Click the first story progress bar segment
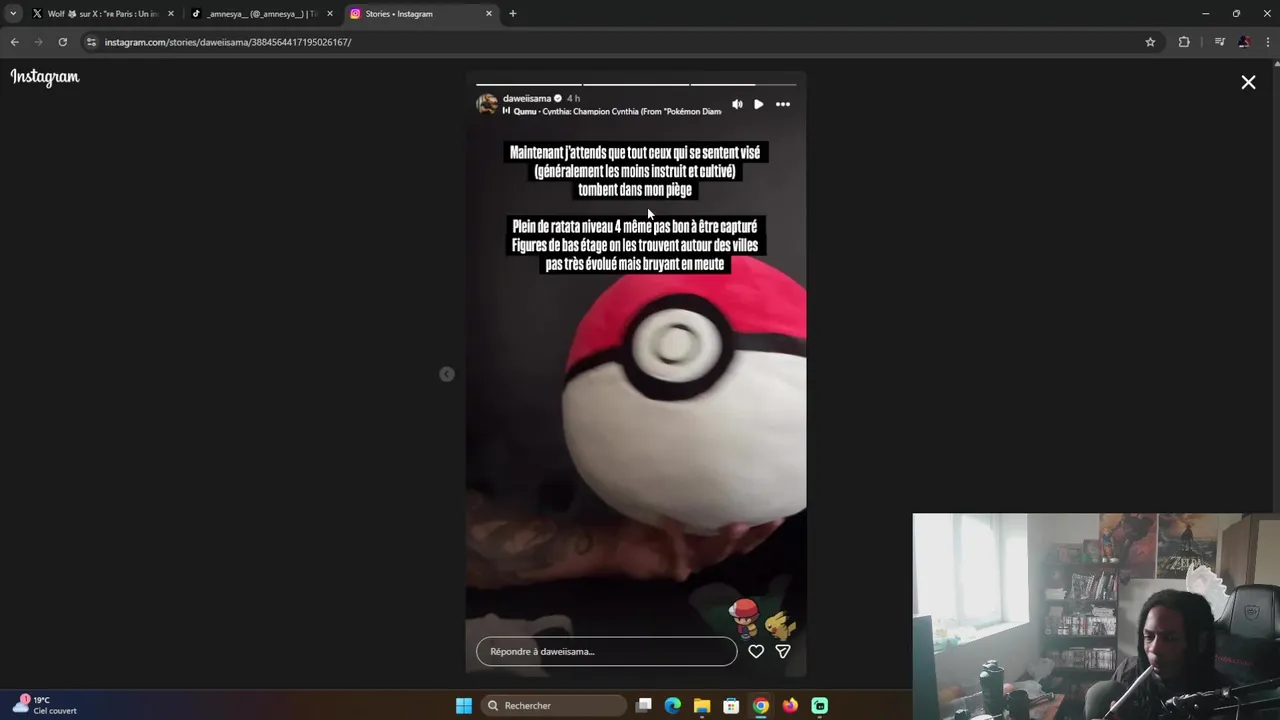The height and width of the screenshot is (720, 1280). click(x=528, y=85)
